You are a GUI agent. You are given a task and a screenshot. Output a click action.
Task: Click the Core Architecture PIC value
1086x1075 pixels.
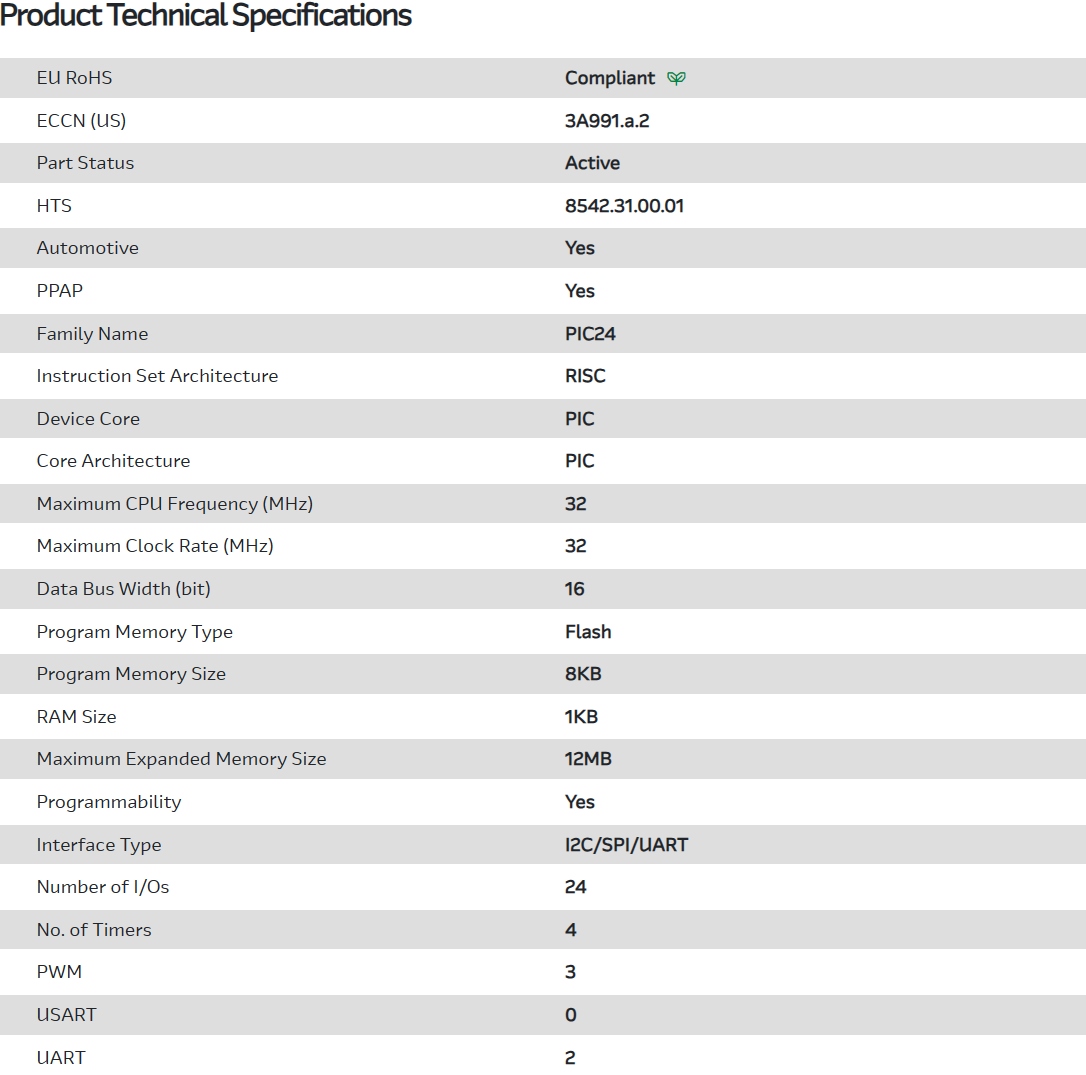pos(580,461)
